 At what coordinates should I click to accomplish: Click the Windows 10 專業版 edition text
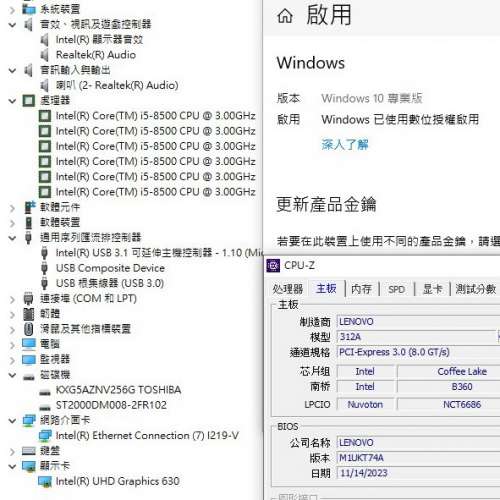tap(372, 98)
